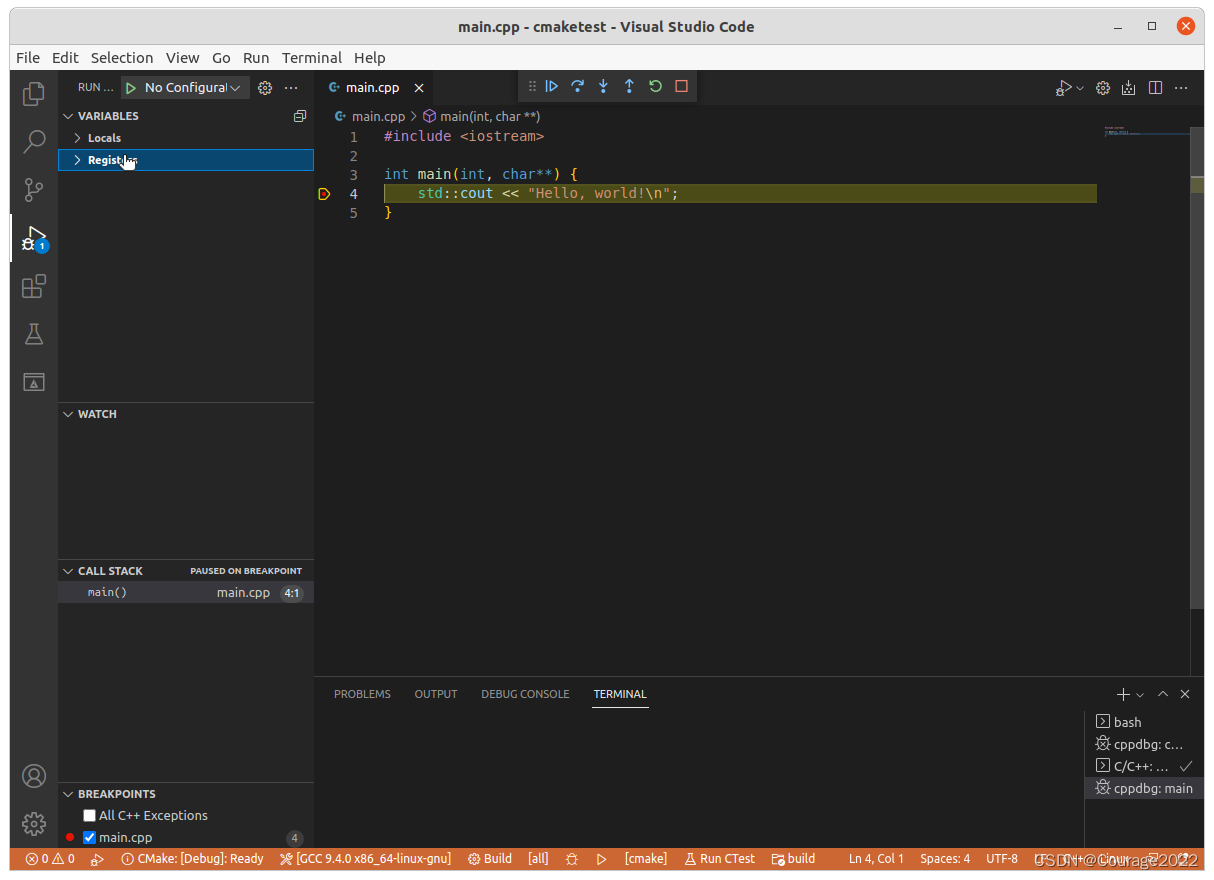The image size is (1214, 880).
Task: Expand the Locals variables node
Action: coord(186,138)
